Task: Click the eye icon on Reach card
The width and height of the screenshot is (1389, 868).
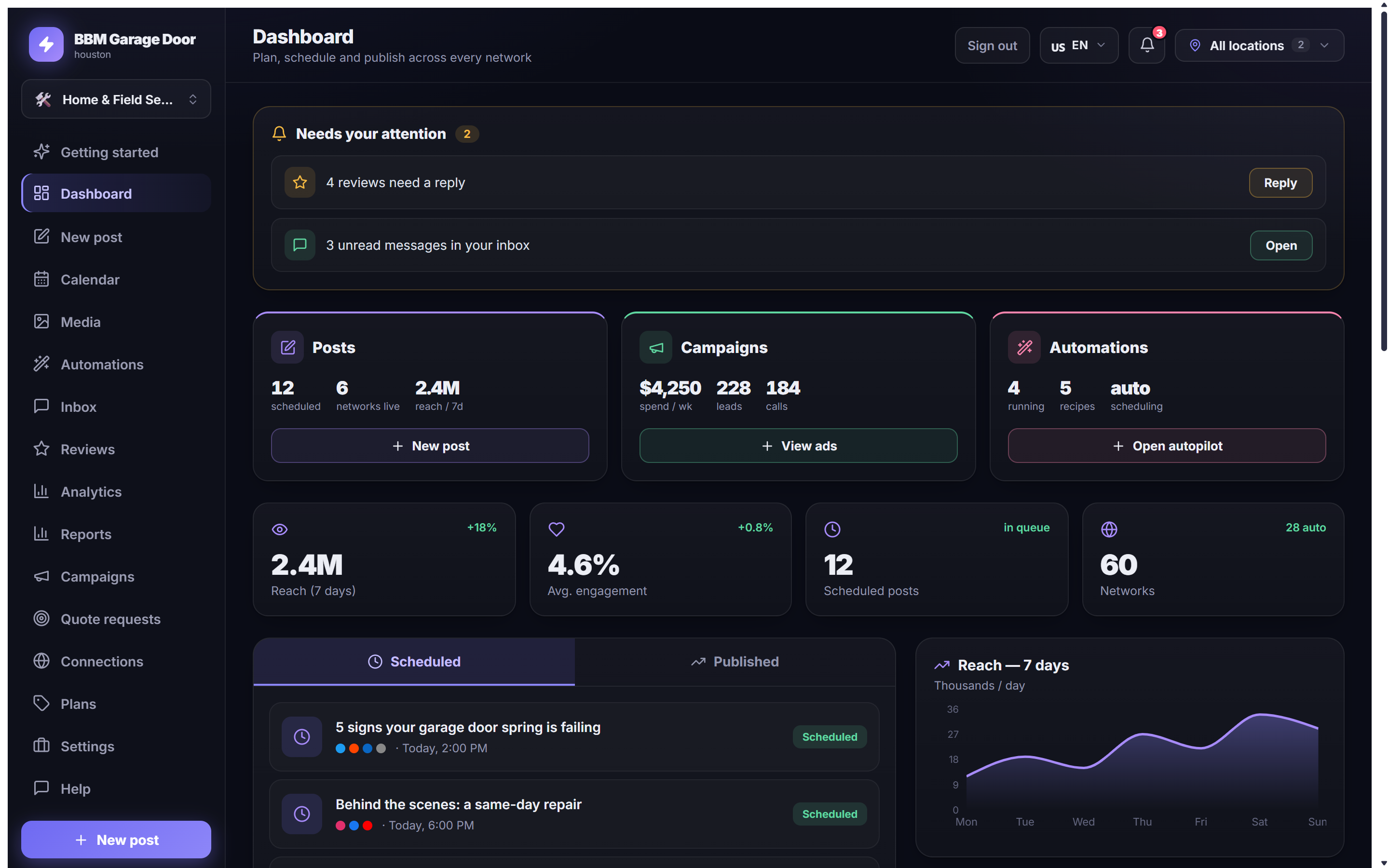Action: pyautogui.click(x=280, y=529)
